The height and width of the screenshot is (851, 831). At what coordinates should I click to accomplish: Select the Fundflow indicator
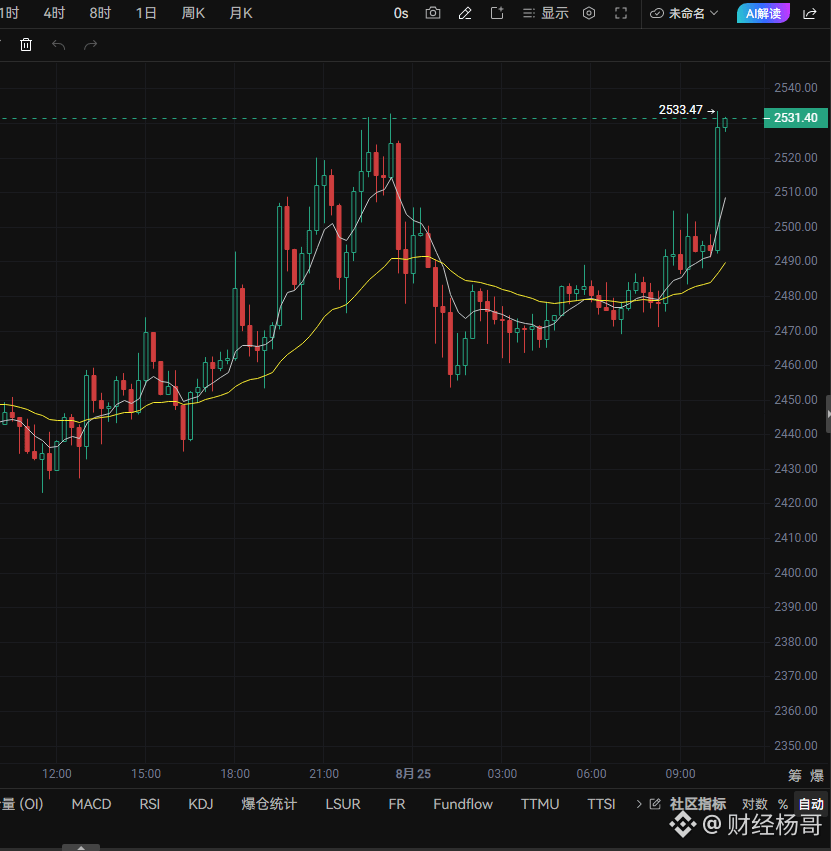(x=463, y=804)
